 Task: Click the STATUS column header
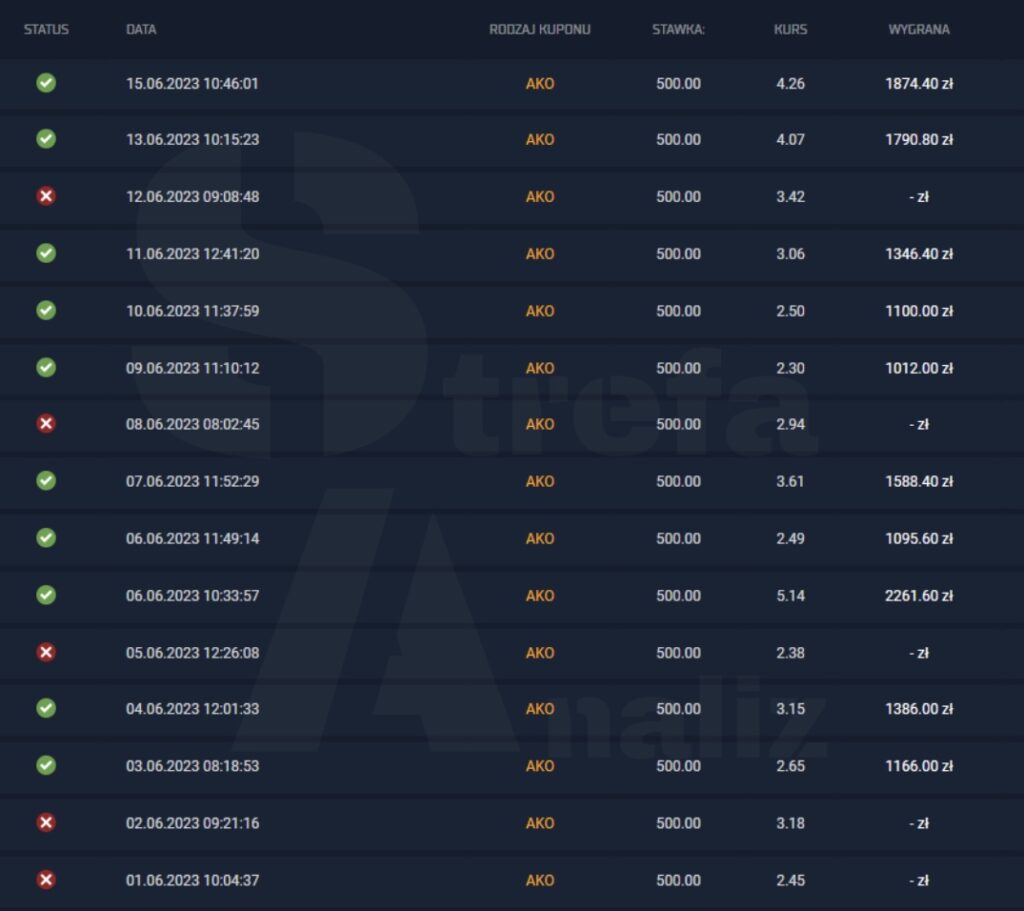tap(46, 29)
